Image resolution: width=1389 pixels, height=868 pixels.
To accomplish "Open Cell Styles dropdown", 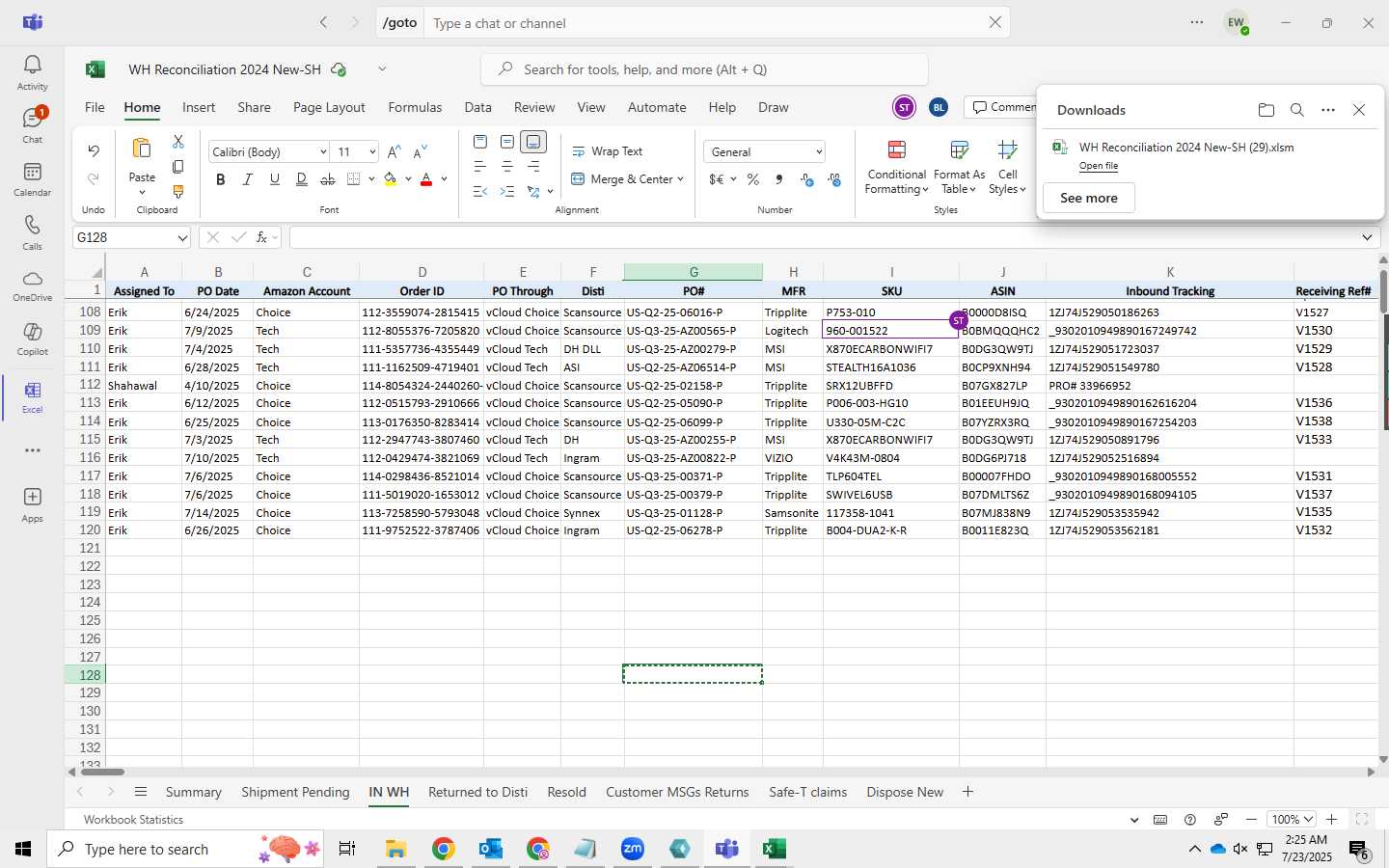I will (1007, 167).
